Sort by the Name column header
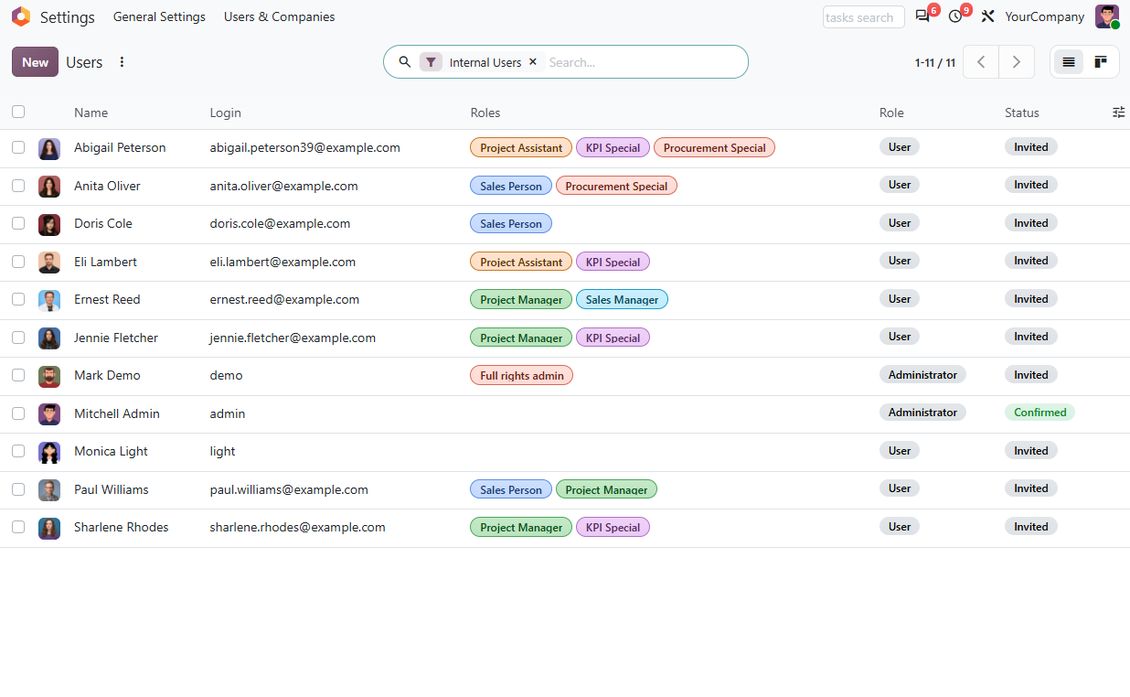The height and width of the screenshot is (697, 1130). click(91, 112)
